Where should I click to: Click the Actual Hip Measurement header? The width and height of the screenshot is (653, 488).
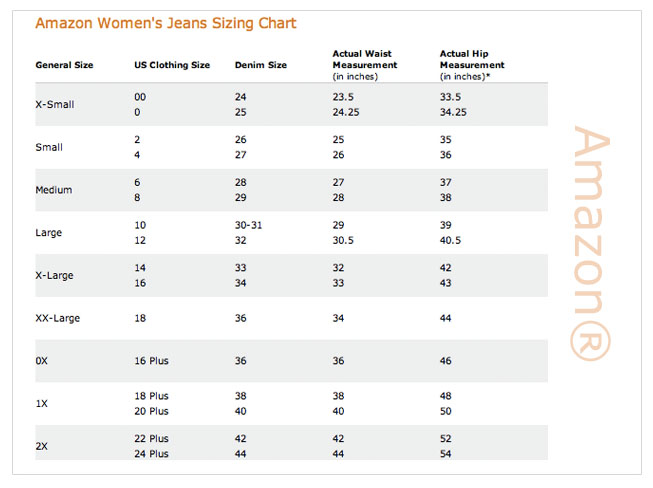tap(472, 65)
